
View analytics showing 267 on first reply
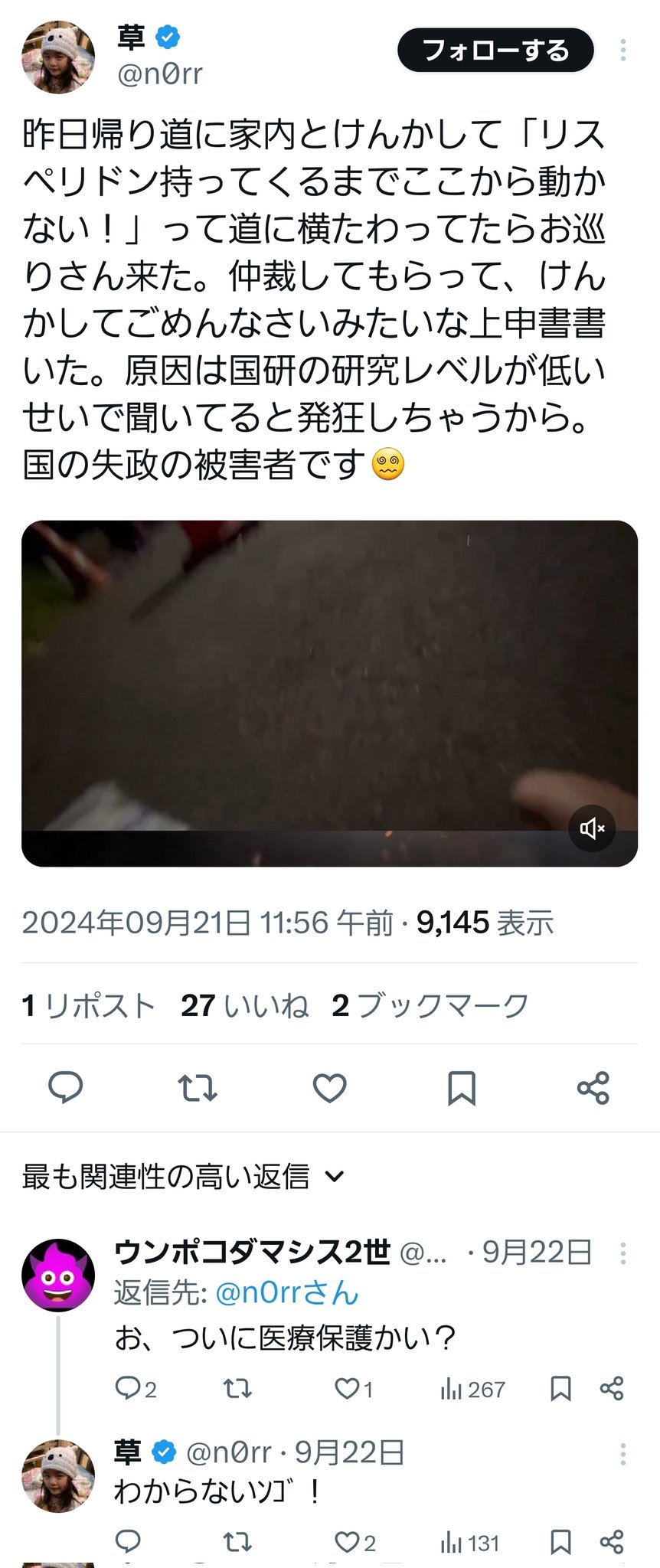[473, 1389]
